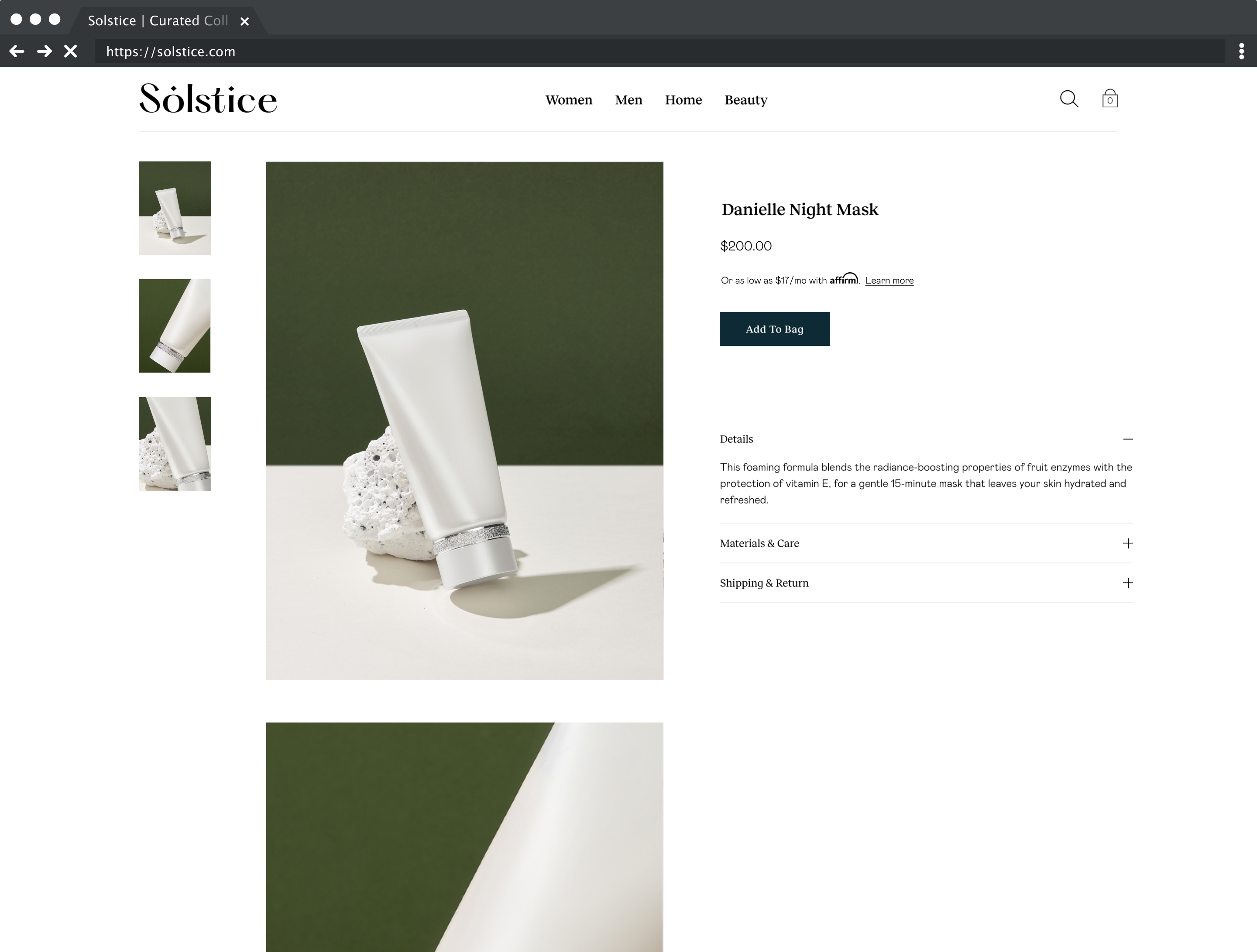Expand the Materials & Care section
Viewport: 1257px width, 952px height.
926,543
